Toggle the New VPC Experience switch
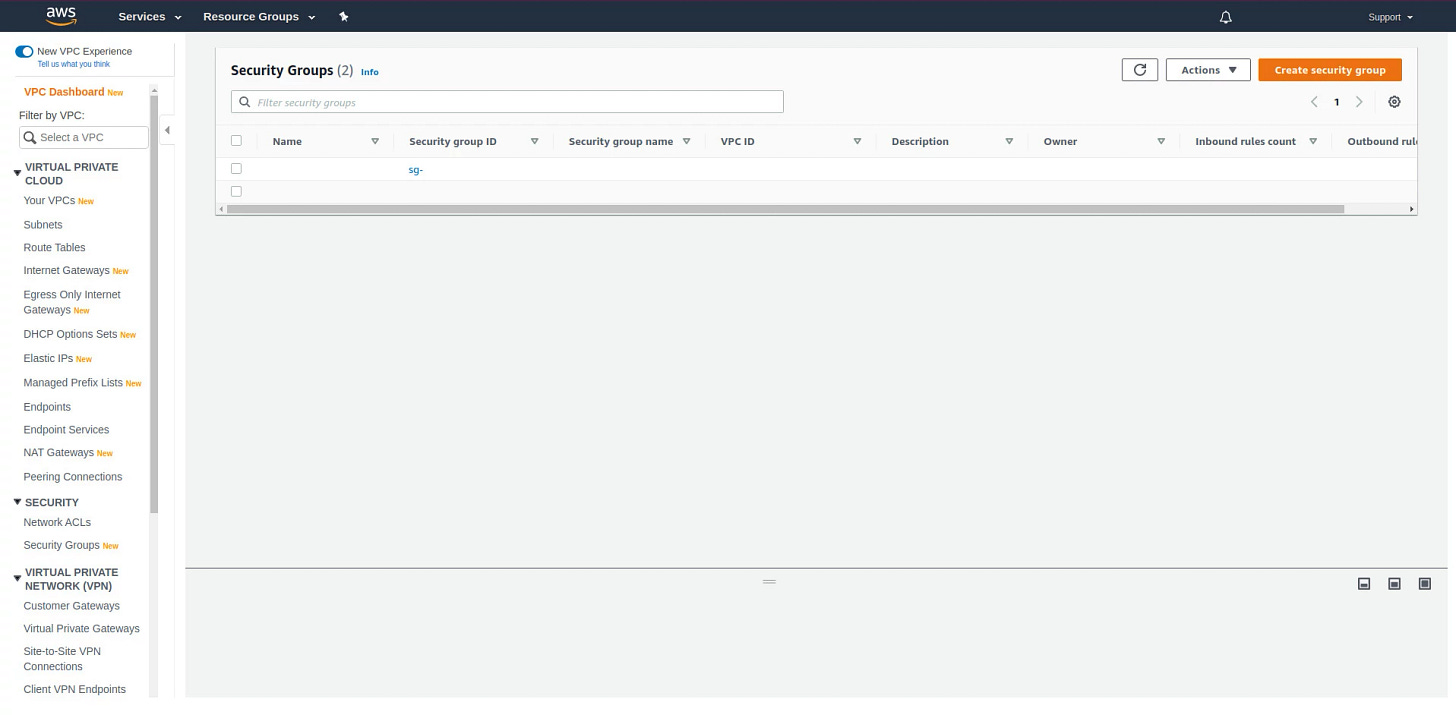This screenshot has width=1456, height=715. coord(23,51)
